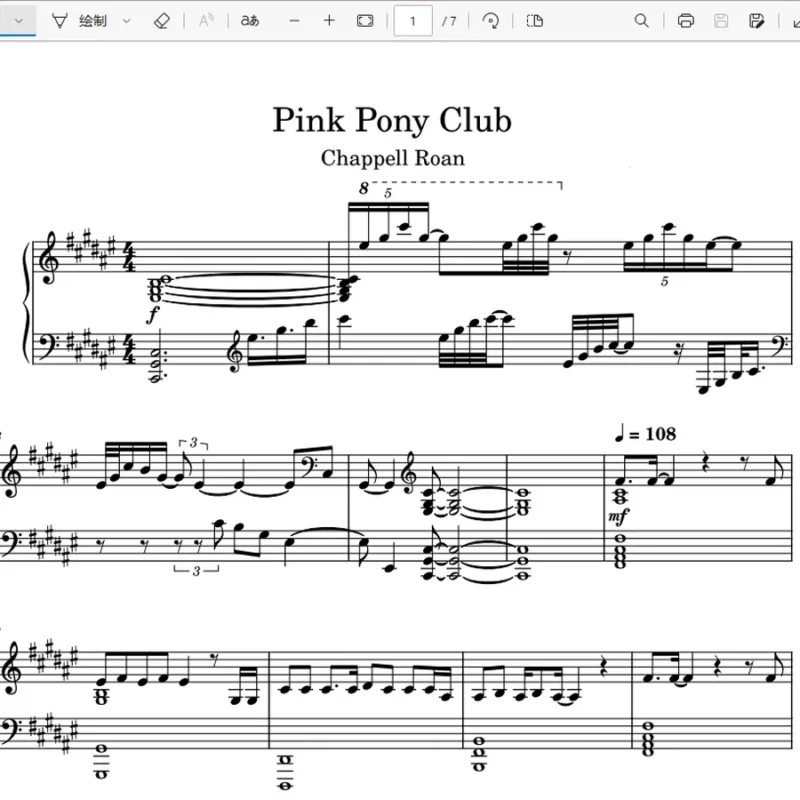Click the title "Pink Pony Club"

[x=392, y=120]
